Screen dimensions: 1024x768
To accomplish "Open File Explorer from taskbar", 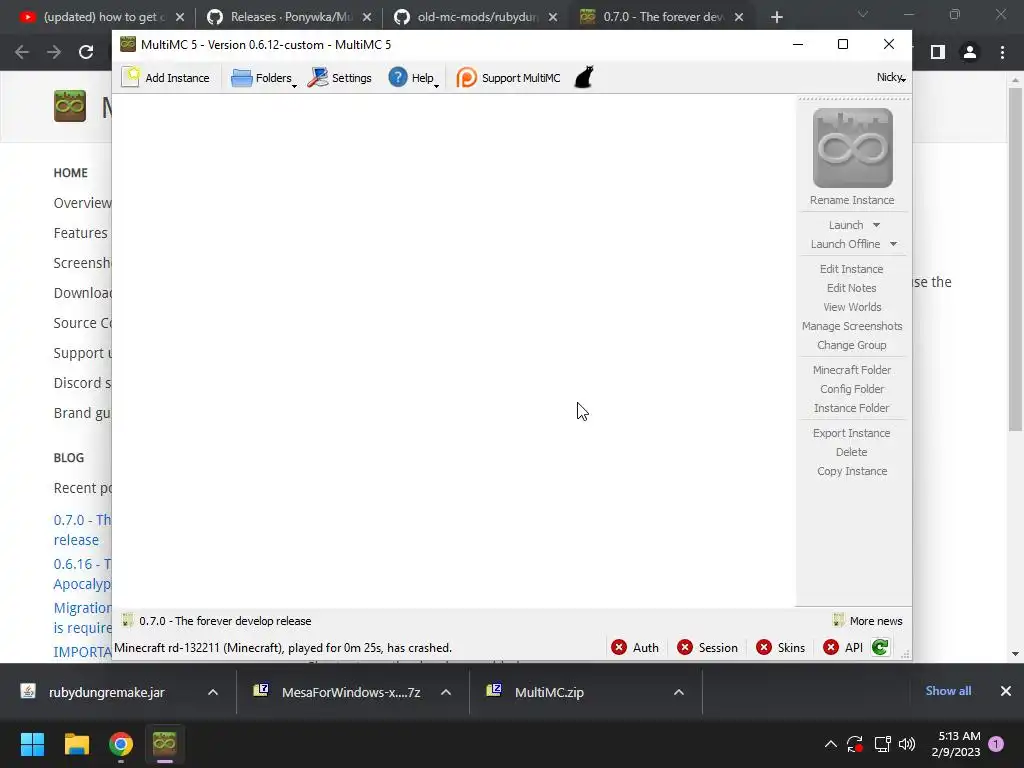I will coord(76,744).
